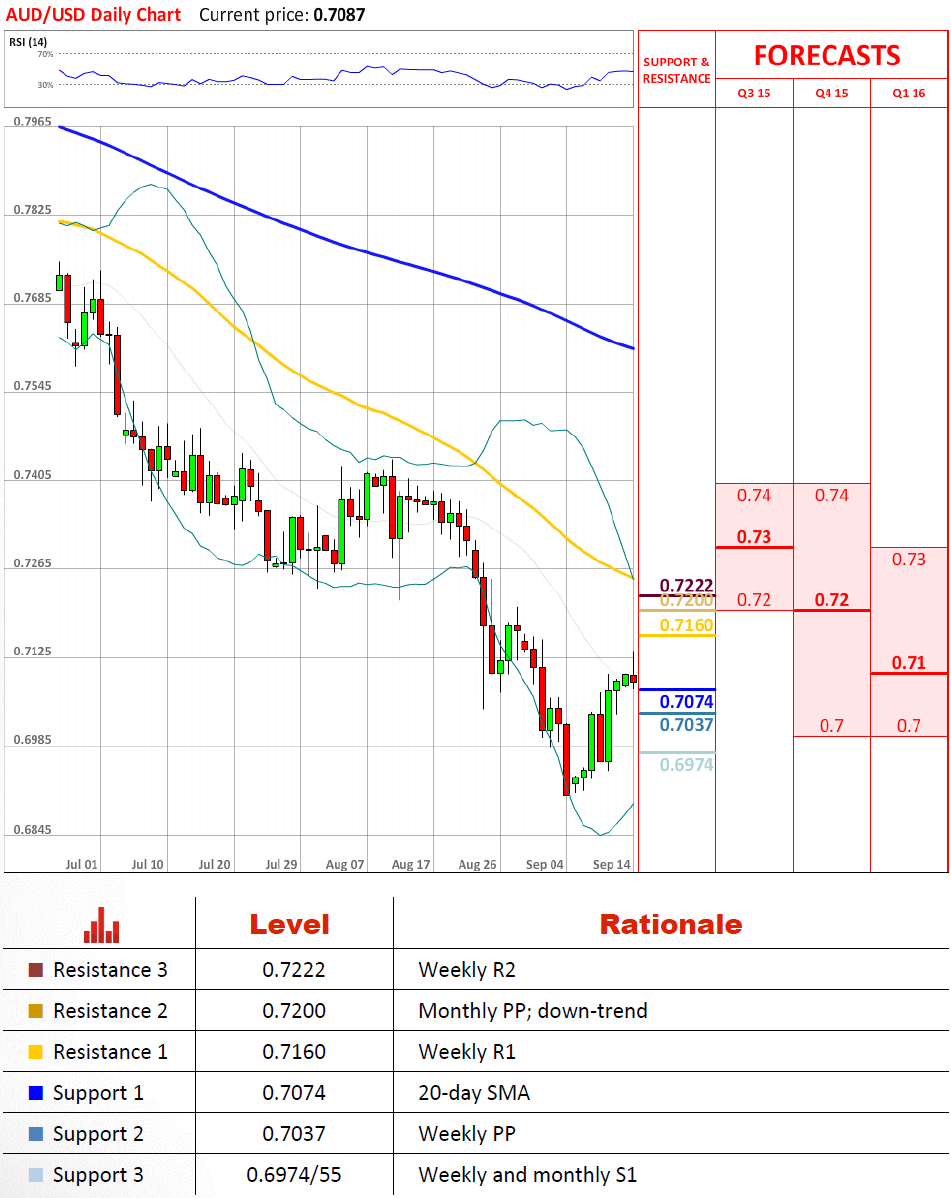This screenshot has width=951, height=1198.
Task: Click the RSI (14) label
Action: (x=27, y=42)
